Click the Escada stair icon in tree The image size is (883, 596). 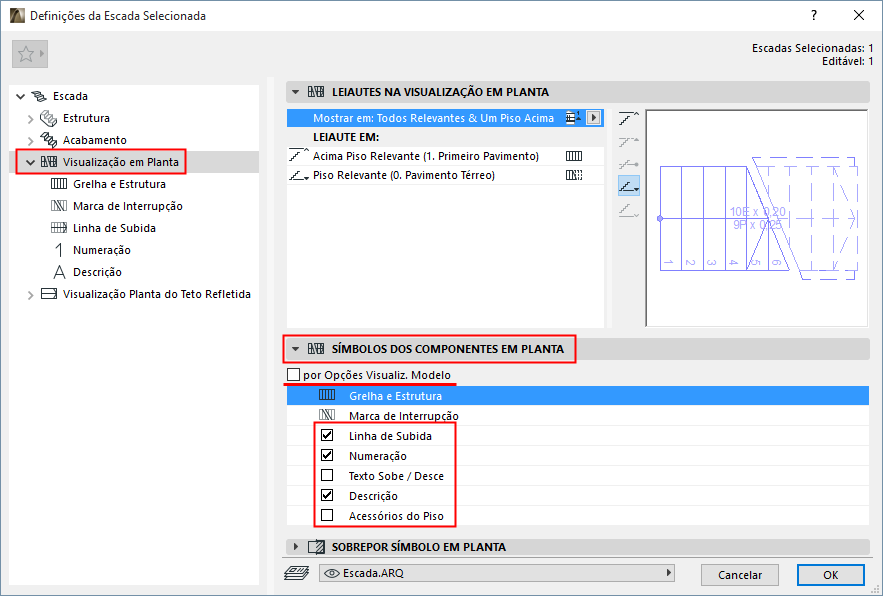[39, 96]
